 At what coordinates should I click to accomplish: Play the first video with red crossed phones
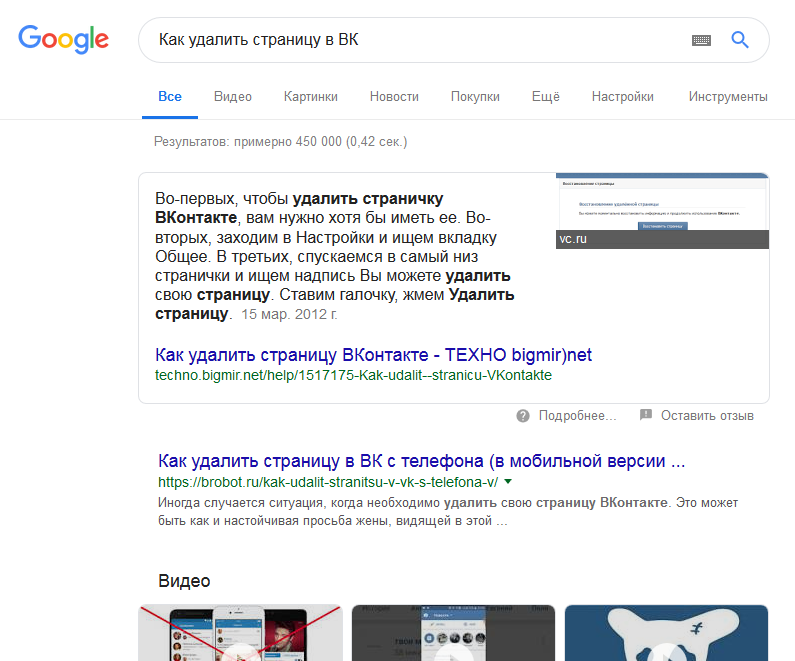tap(240, 633)
